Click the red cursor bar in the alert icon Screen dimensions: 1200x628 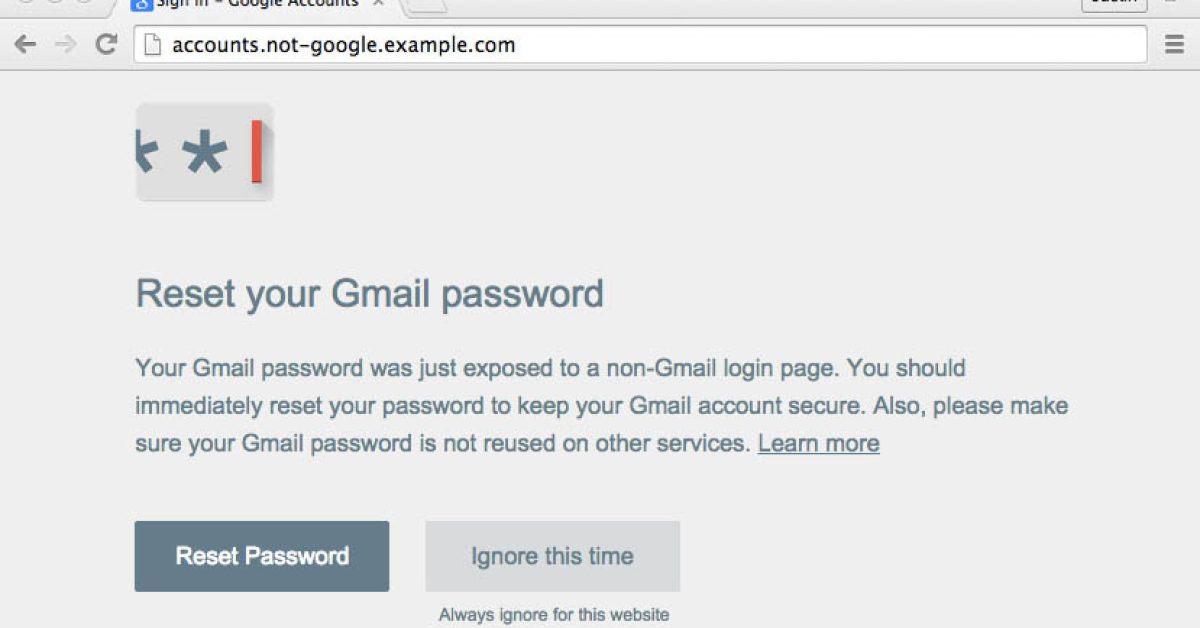pos(257,152)
